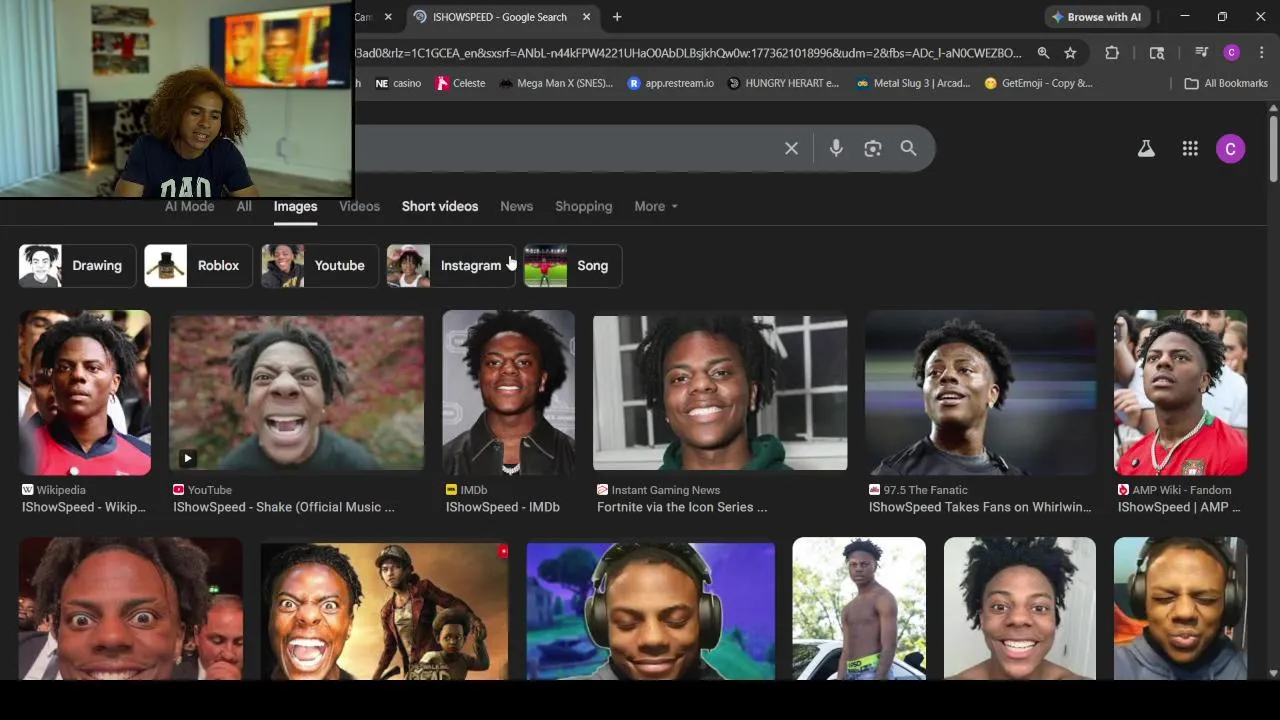Open HUNGRY HERART bookmark
Screen dimensions: 1280x720
coord(783,83)
